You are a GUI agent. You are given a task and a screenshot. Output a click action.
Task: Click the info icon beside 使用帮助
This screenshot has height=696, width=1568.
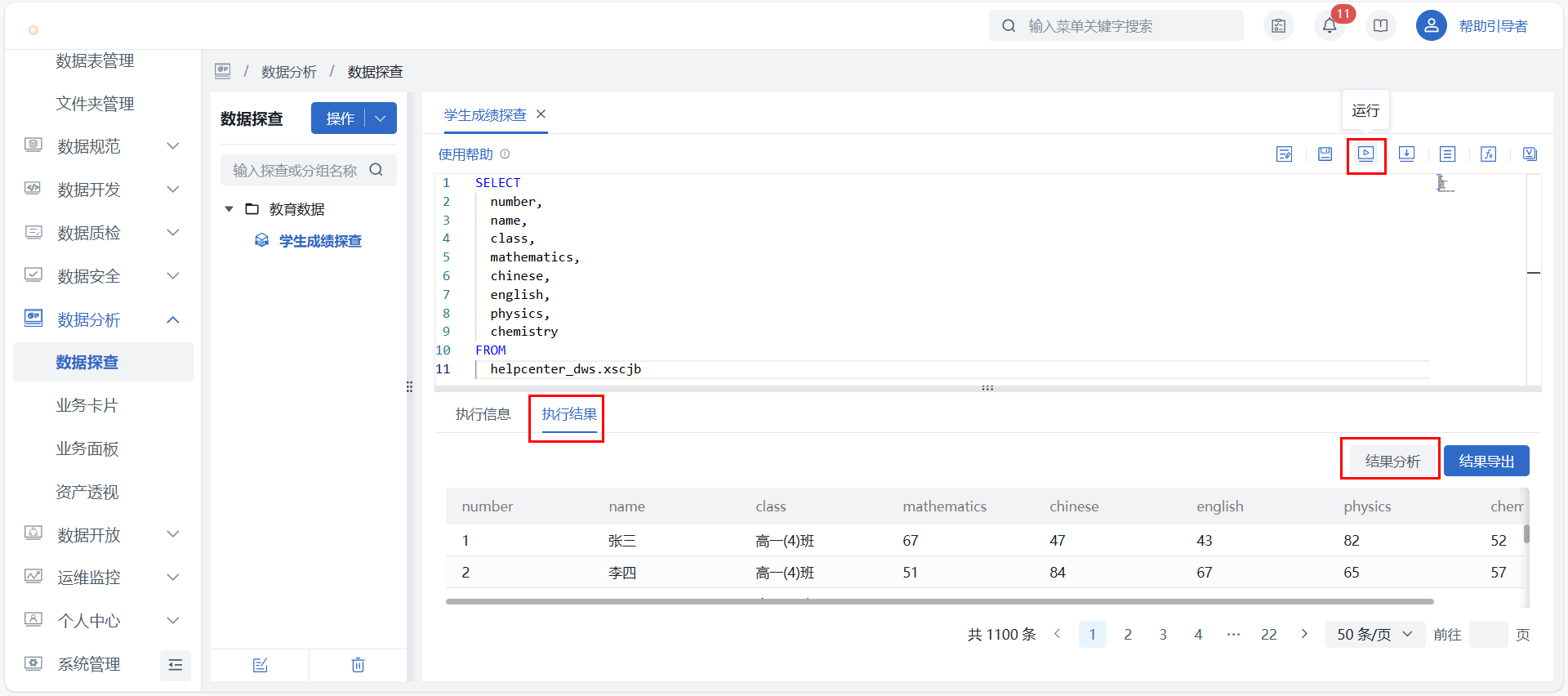pyautogui.click(x=505, y=154)
